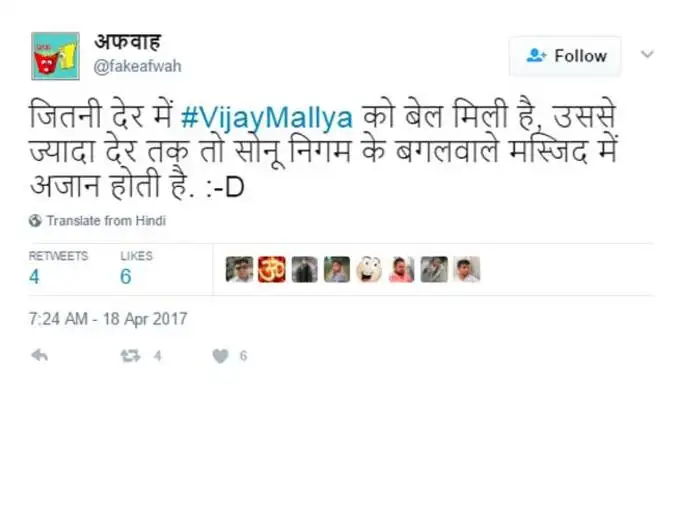Open the Om symbol liker avatar

coord(272,269)
